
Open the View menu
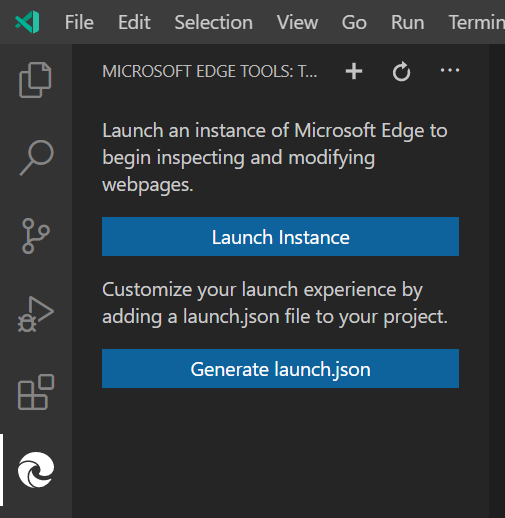coord(297,22)
